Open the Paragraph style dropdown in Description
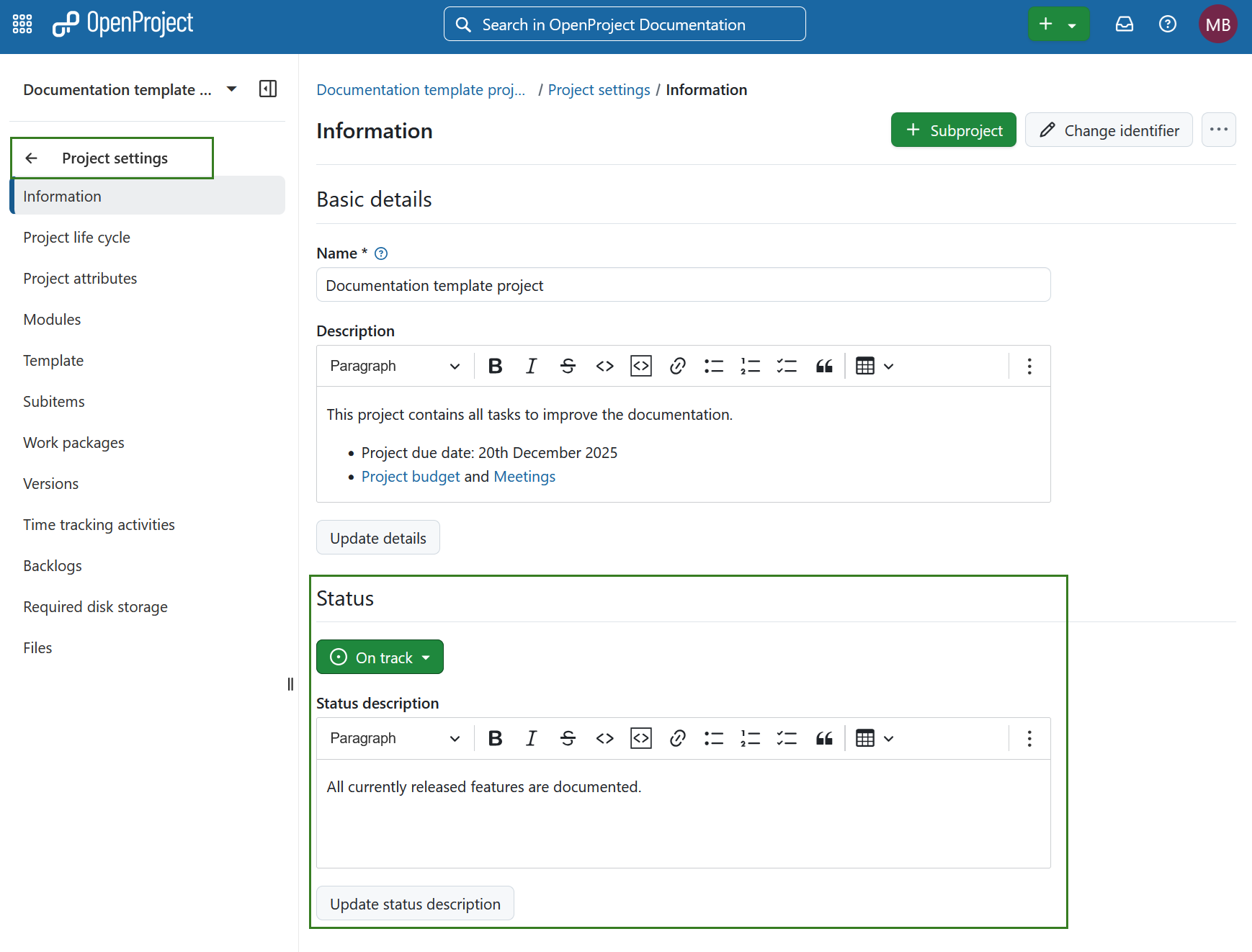The width and height of the screenshot is (1252, 952). (x=394, y=365)
